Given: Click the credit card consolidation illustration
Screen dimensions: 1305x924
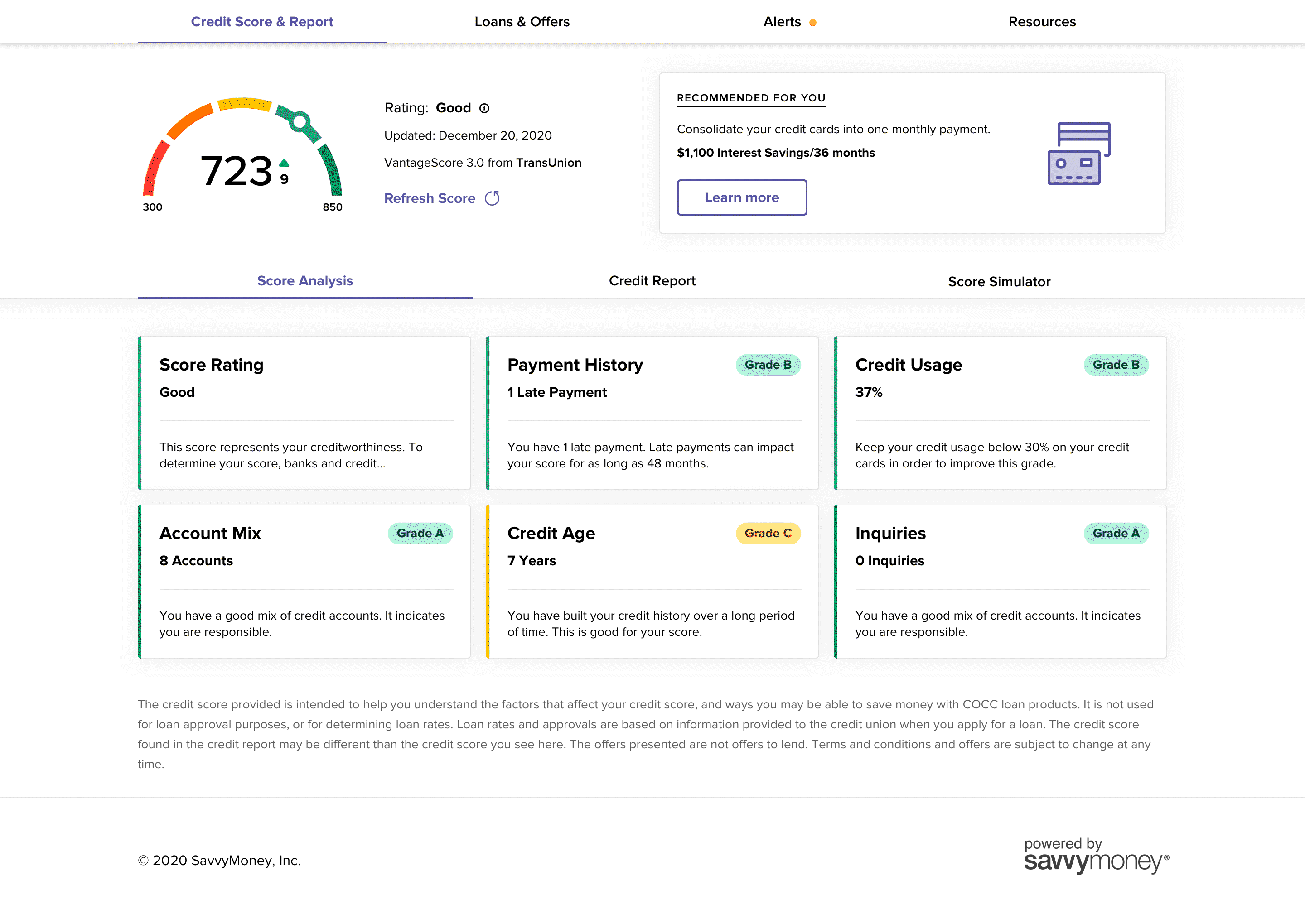Looking at the screenshot, I should coord(1078,153).
